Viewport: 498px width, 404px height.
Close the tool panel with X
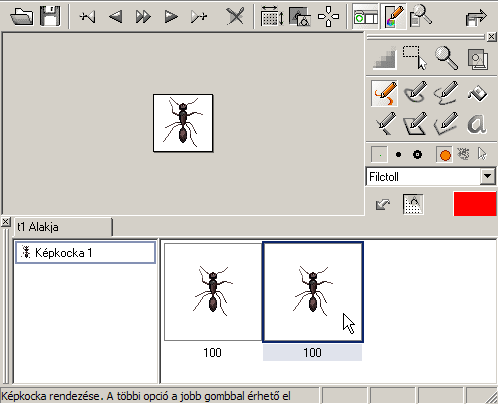click(x=491, y=37)
